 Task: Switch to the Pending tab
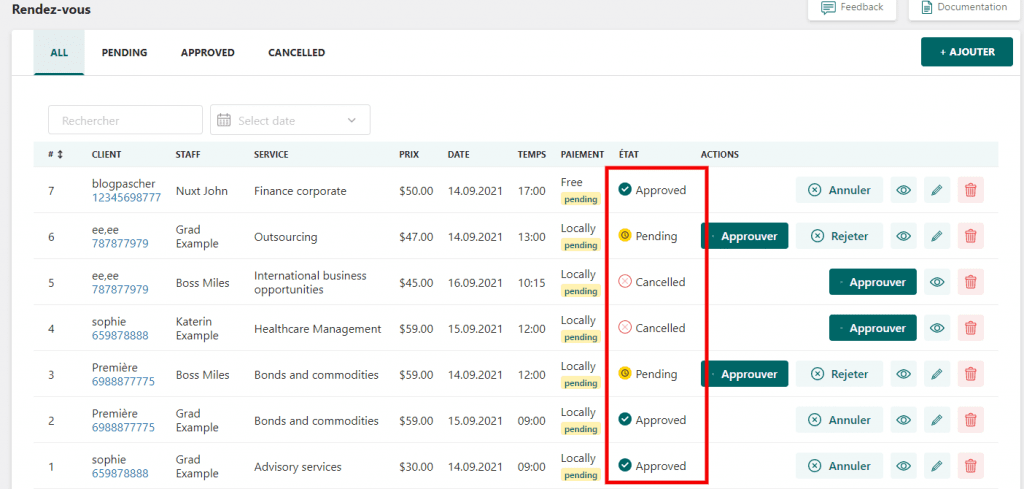(x=124, y=53)
